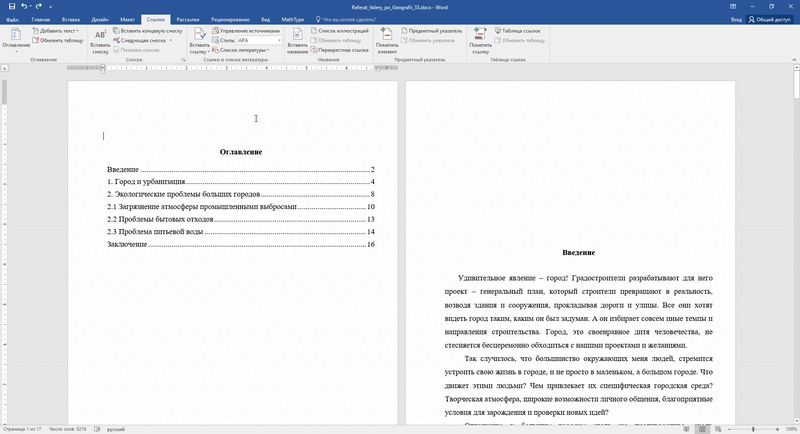Click the Оглавление heading in document

pyautogui.click(x=241, y=152)
